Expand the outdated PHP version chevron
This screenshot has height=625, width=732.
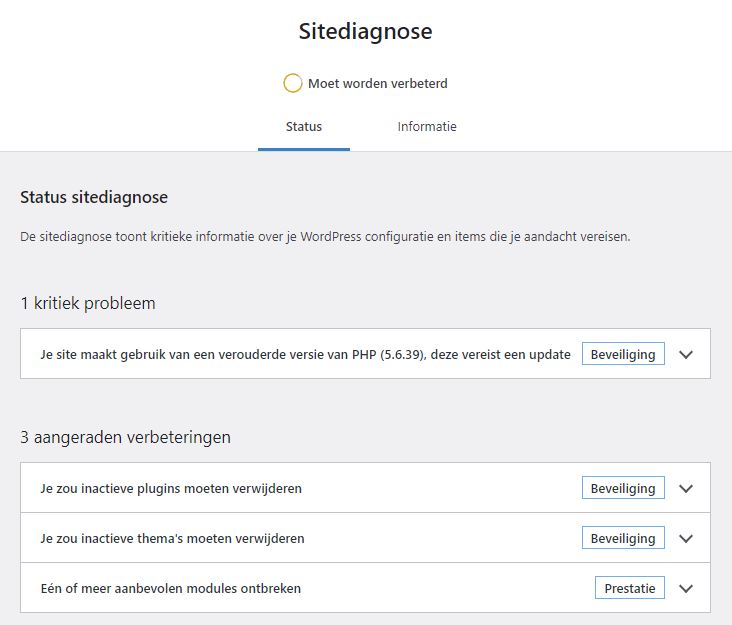coord(686,354)
